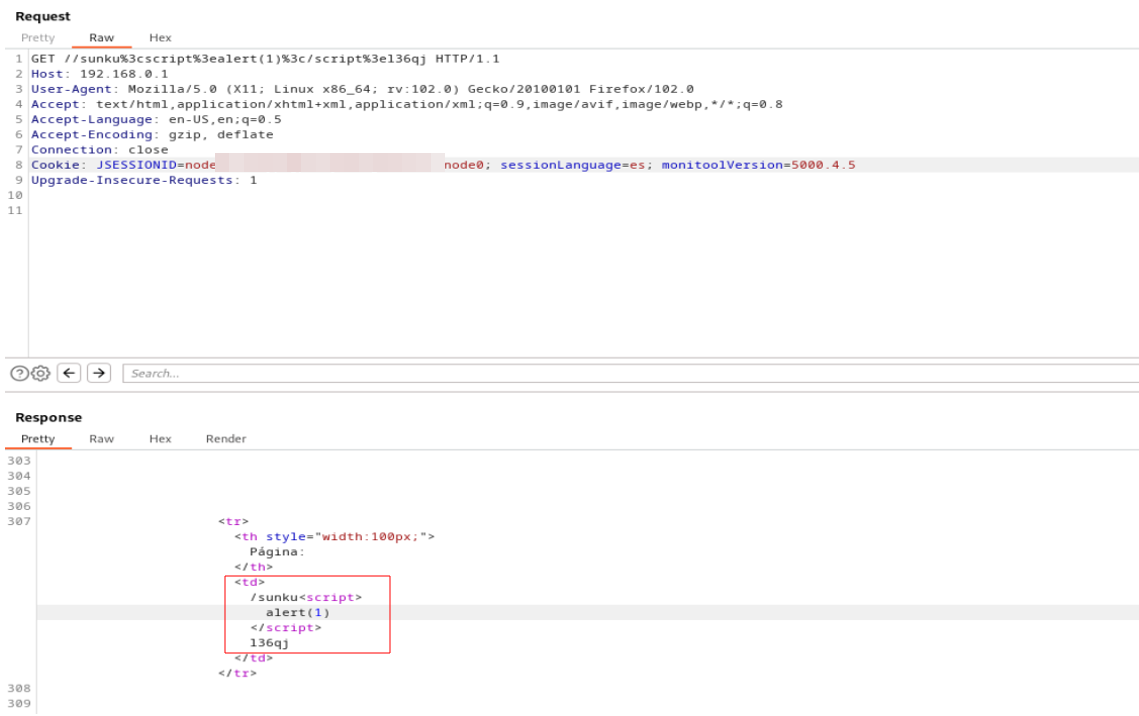Focus the request Search input field
This screenshot has height=716, width=1139.
click(631, 373)
